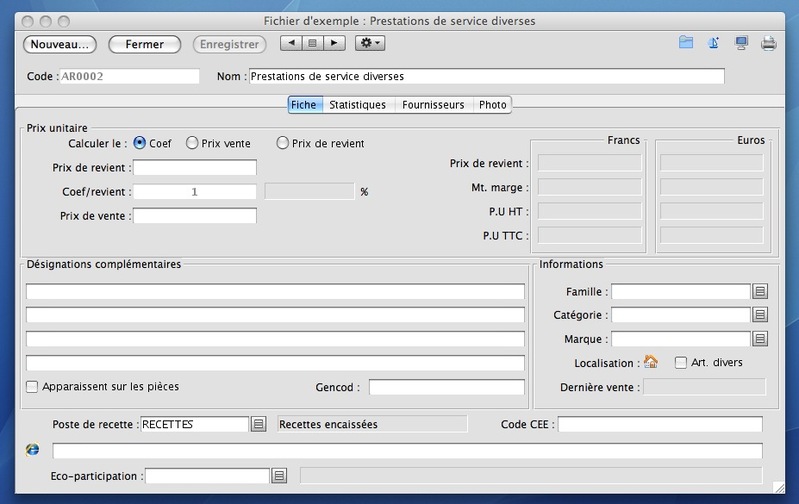Viewport: 799px width, 504px height.
Task: Click the Nom input field
Action: [487, 76]
